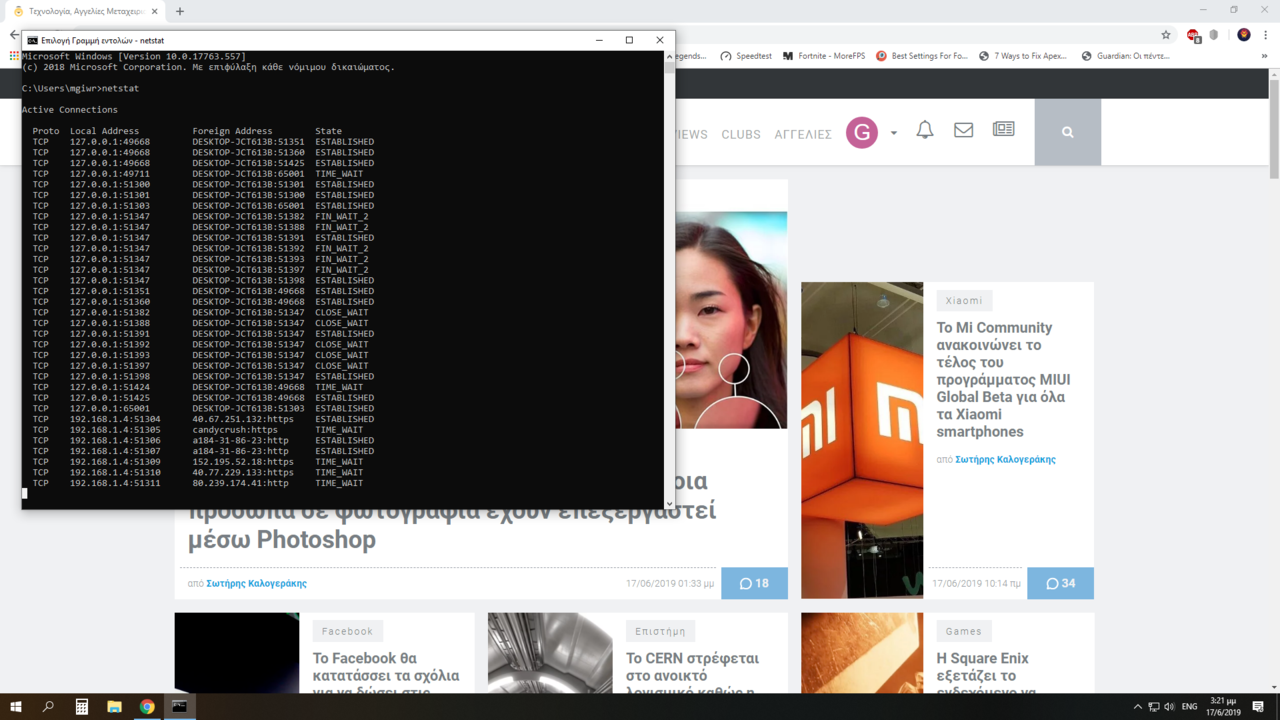Open the Windows Start menu
Viewport: 1280px width, 720px height.
pos(15,707)
